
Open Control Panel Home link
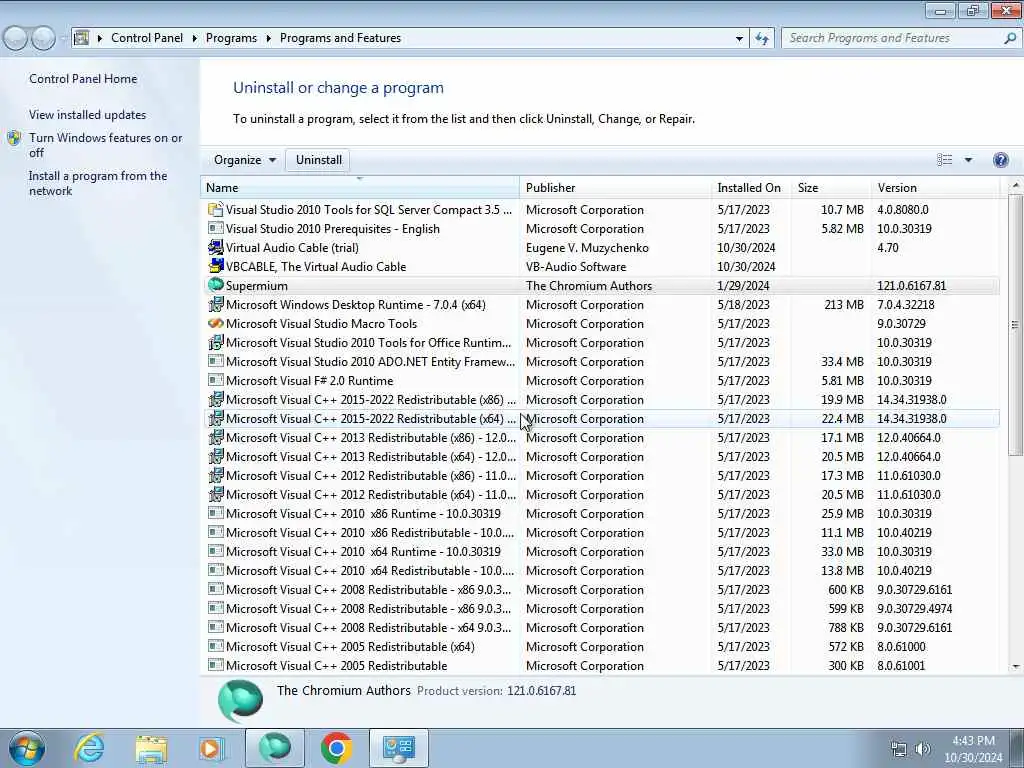(x=83, y=79)
